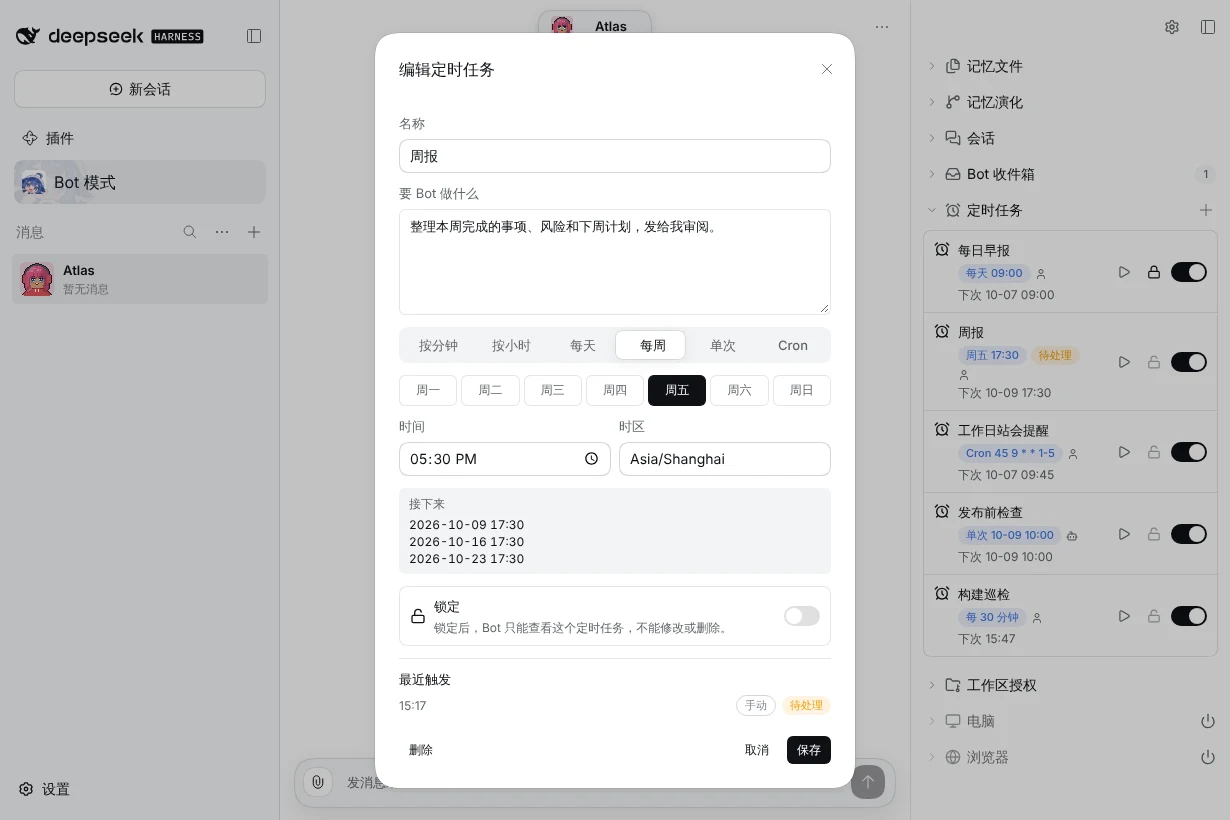Image resolution: width=1230 pixels, height=820 pixels.
Task: Disable the 每日早报 task switch
Action: 1189,272
